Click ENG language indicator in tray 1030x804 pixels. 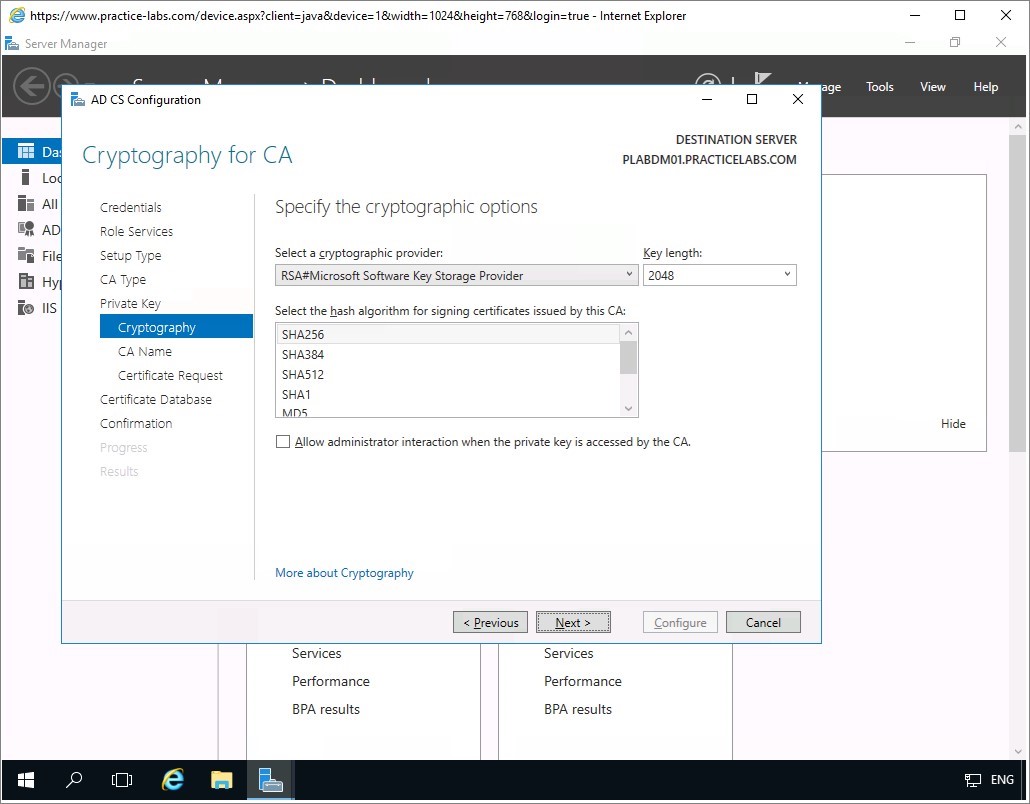1002,780
